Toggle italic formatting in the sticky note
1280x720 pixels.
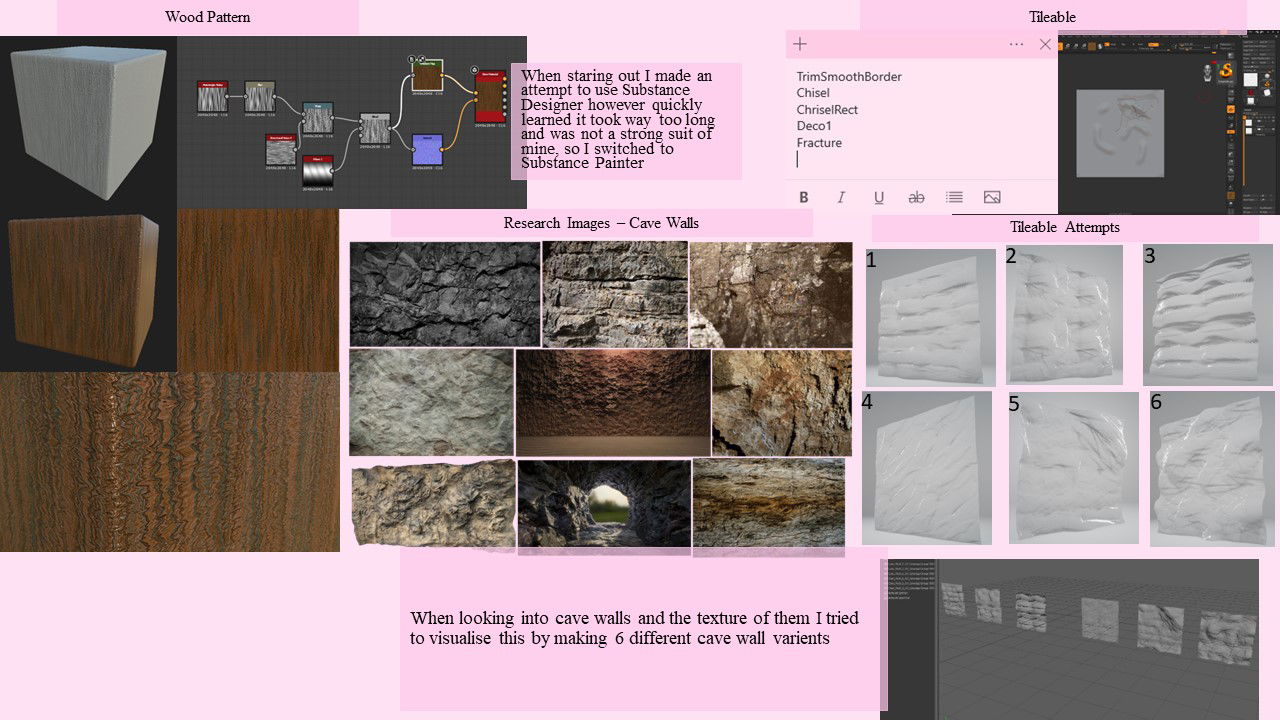point(841,197)
